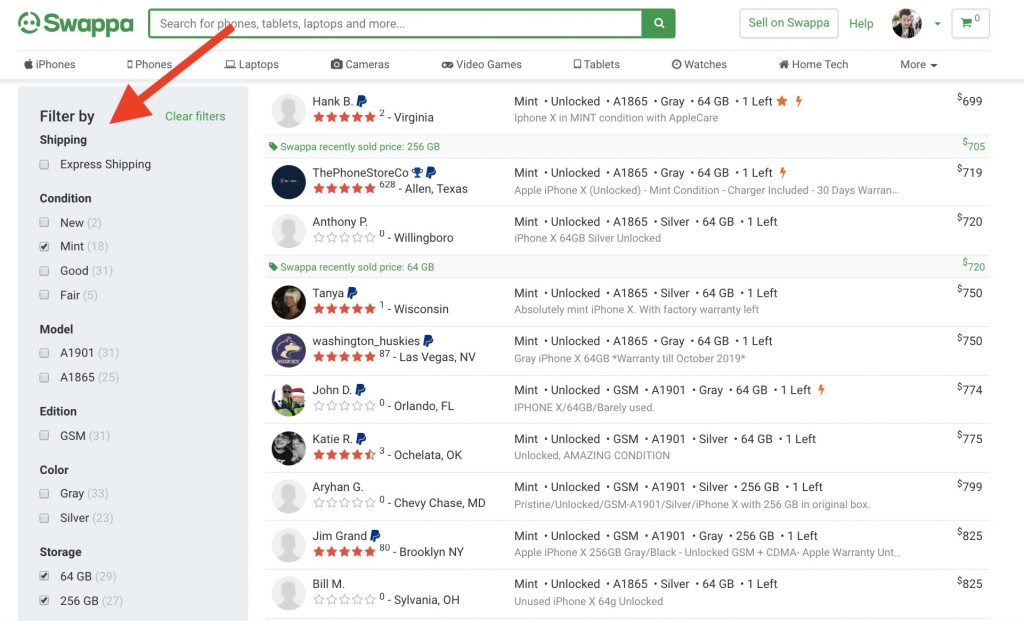Image resolution: width=1024 pixels, height=621 pixels.
Task: Go to the Video Games category
Action: tap(481, 65)
